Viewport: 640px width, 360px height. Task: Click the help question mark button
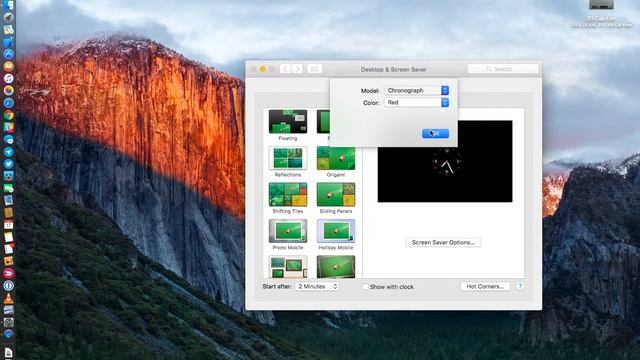coord(520,286)
